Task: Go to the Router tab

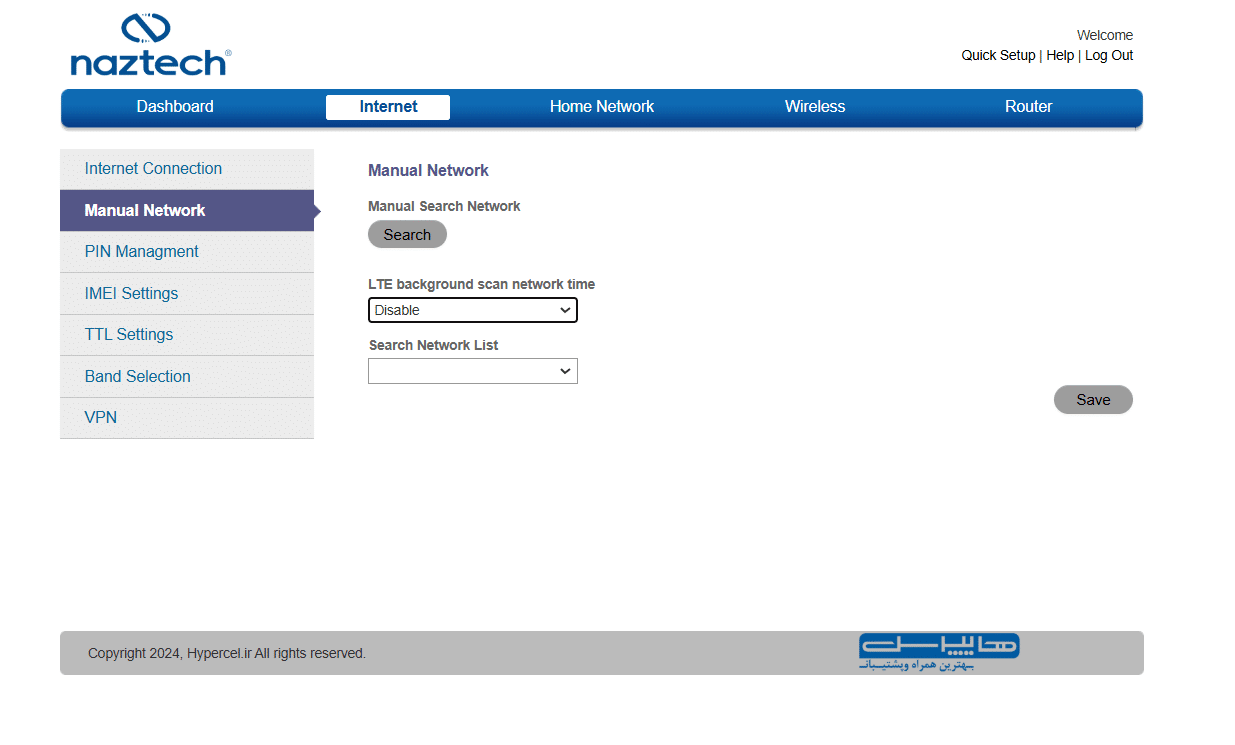Action: (1028, 107)
